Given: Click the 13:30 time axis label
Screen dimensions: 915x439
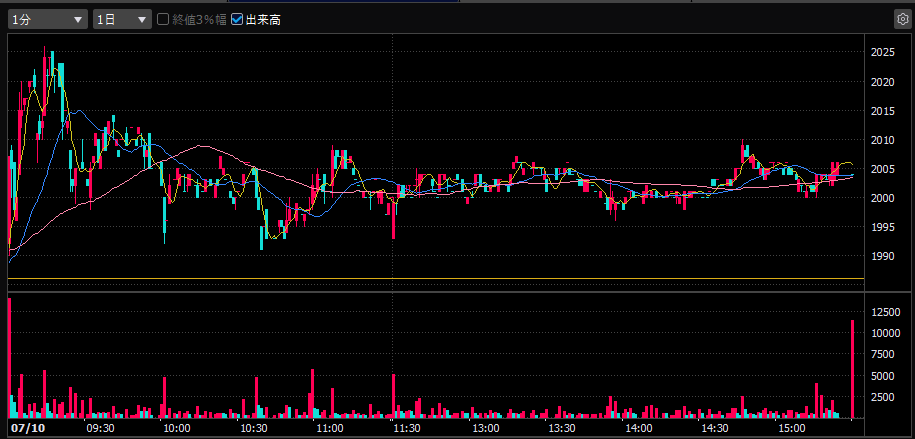Looking at the screenshot, I should pos(560,428).
